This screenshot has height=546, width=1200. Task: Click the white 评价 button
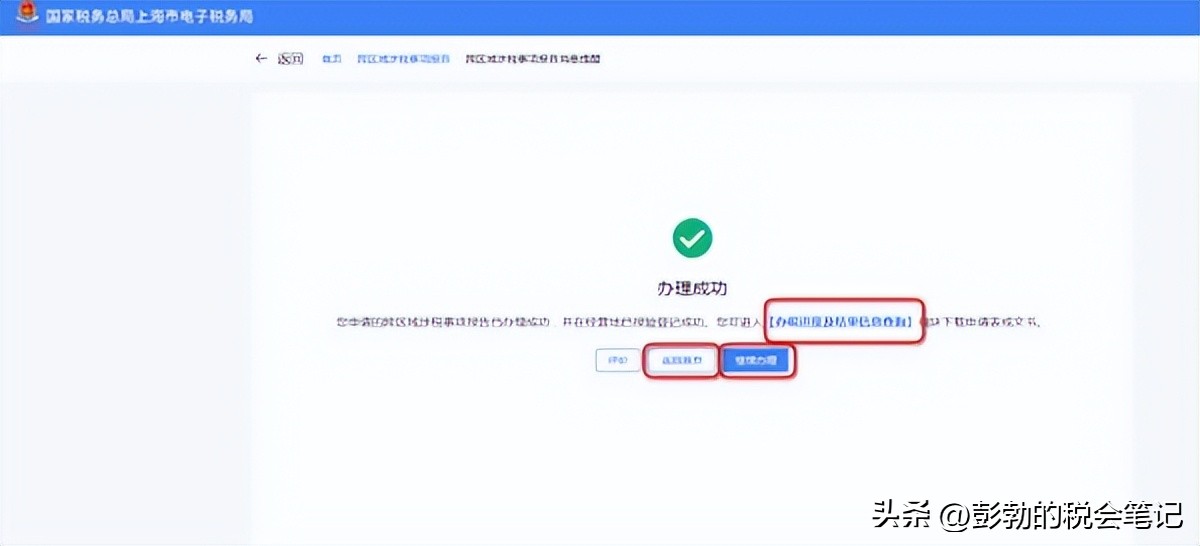(x=617, y=360)
